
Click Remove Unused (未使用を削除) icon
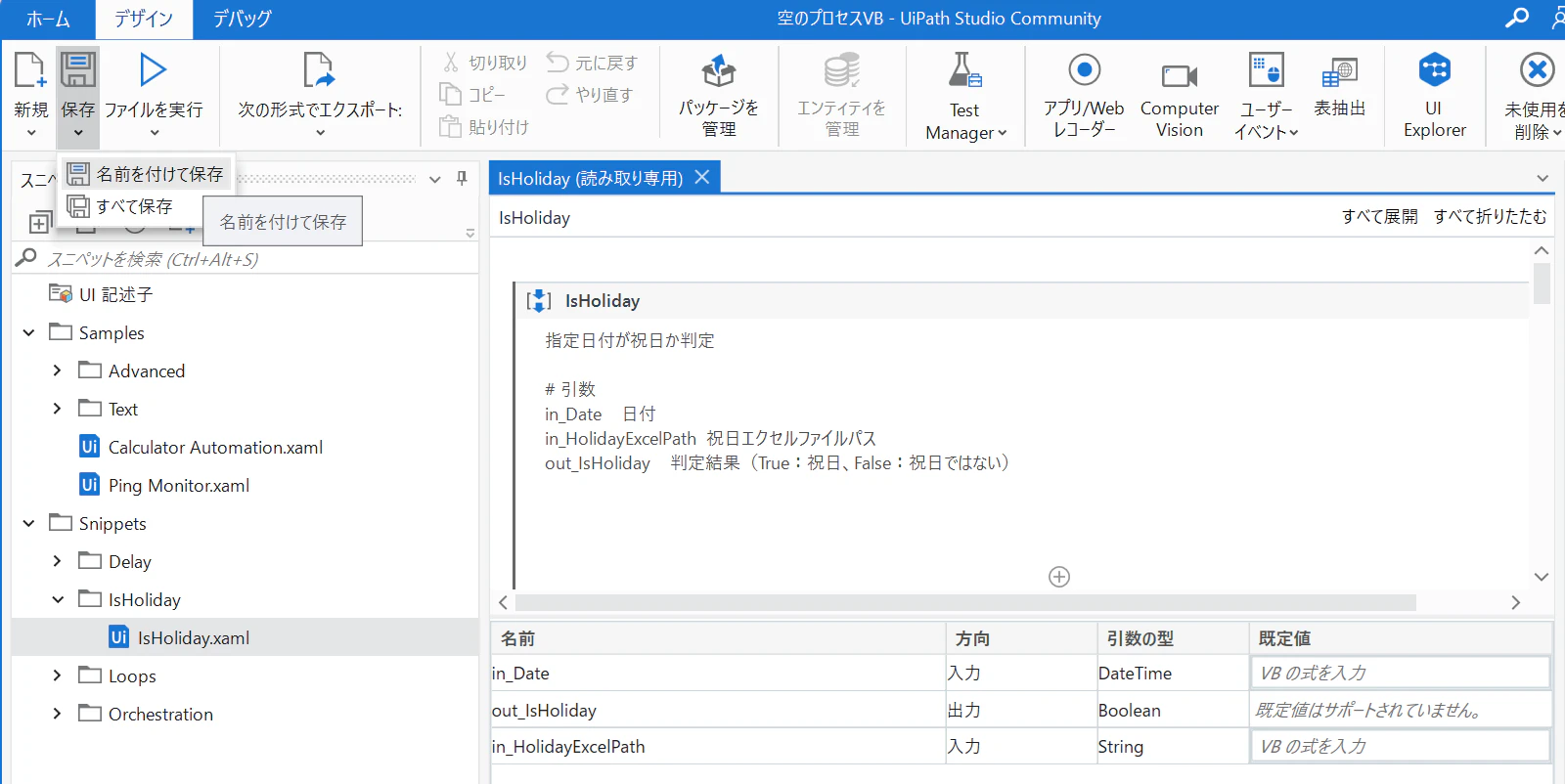(x=1537, y=70)
